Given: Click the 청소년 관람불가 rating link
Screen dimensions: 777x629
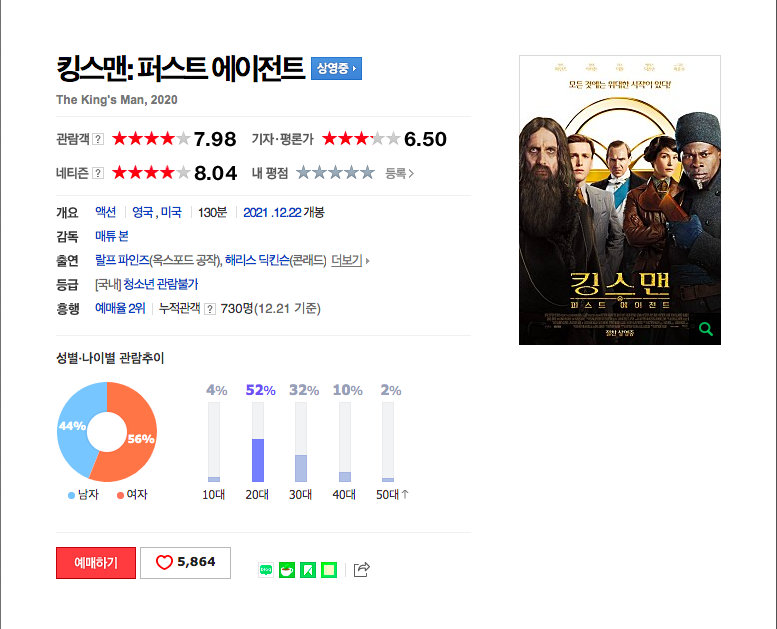Looking at the screenshot, I should point(161,284).
